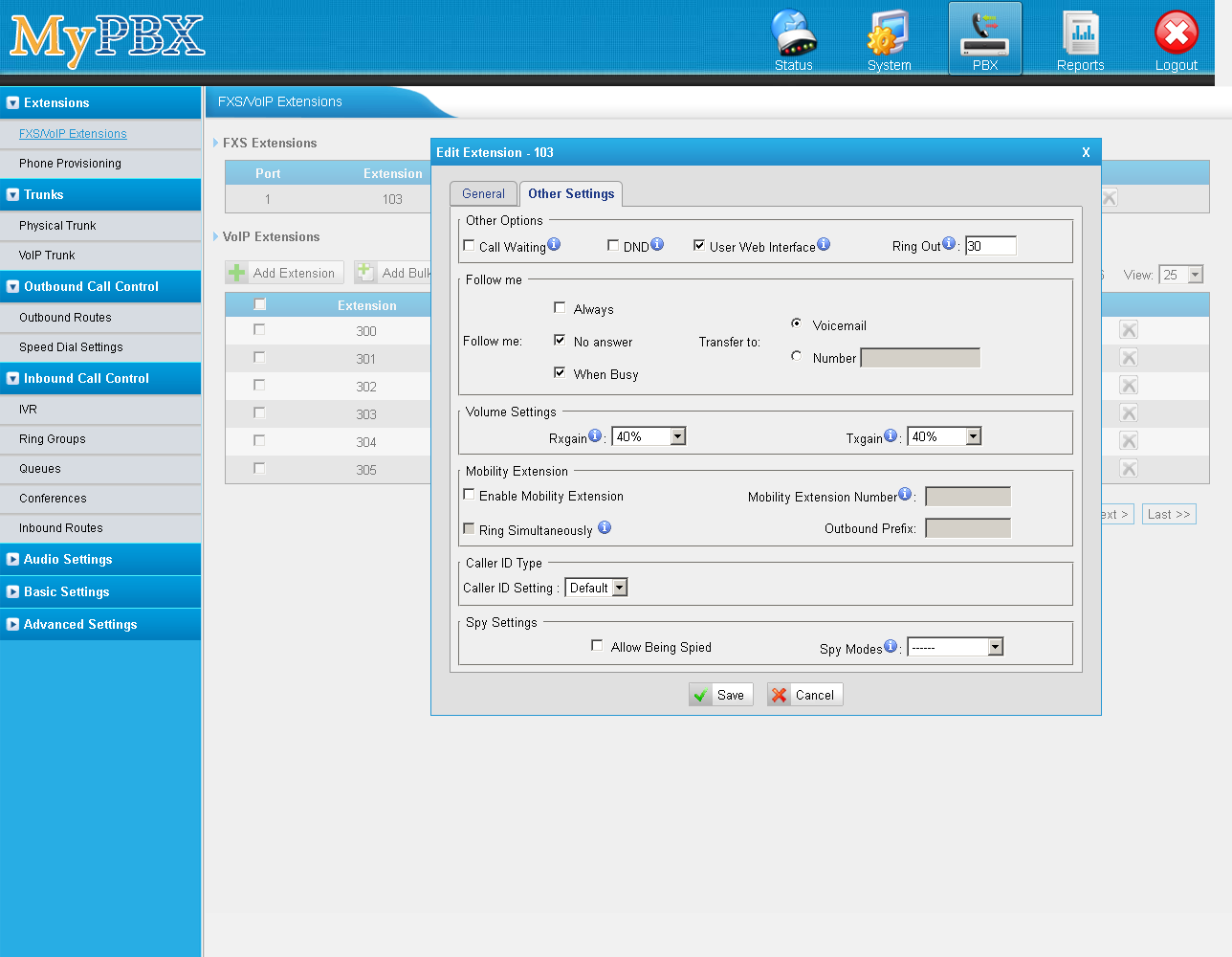Go to the Last page button
Viewport: 1232px width, 957px height.
click(x=1169, y=514)
